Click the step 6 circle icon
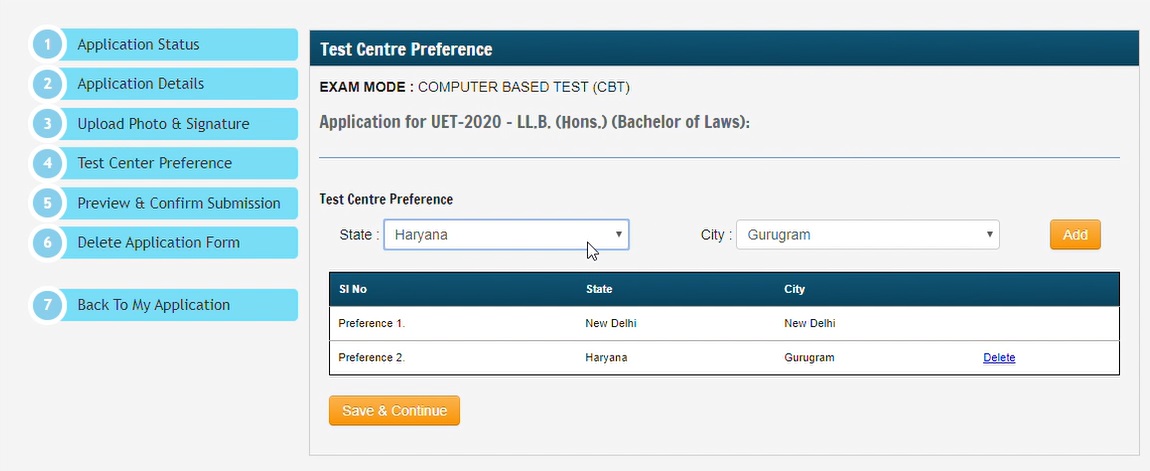 point(47,243)
